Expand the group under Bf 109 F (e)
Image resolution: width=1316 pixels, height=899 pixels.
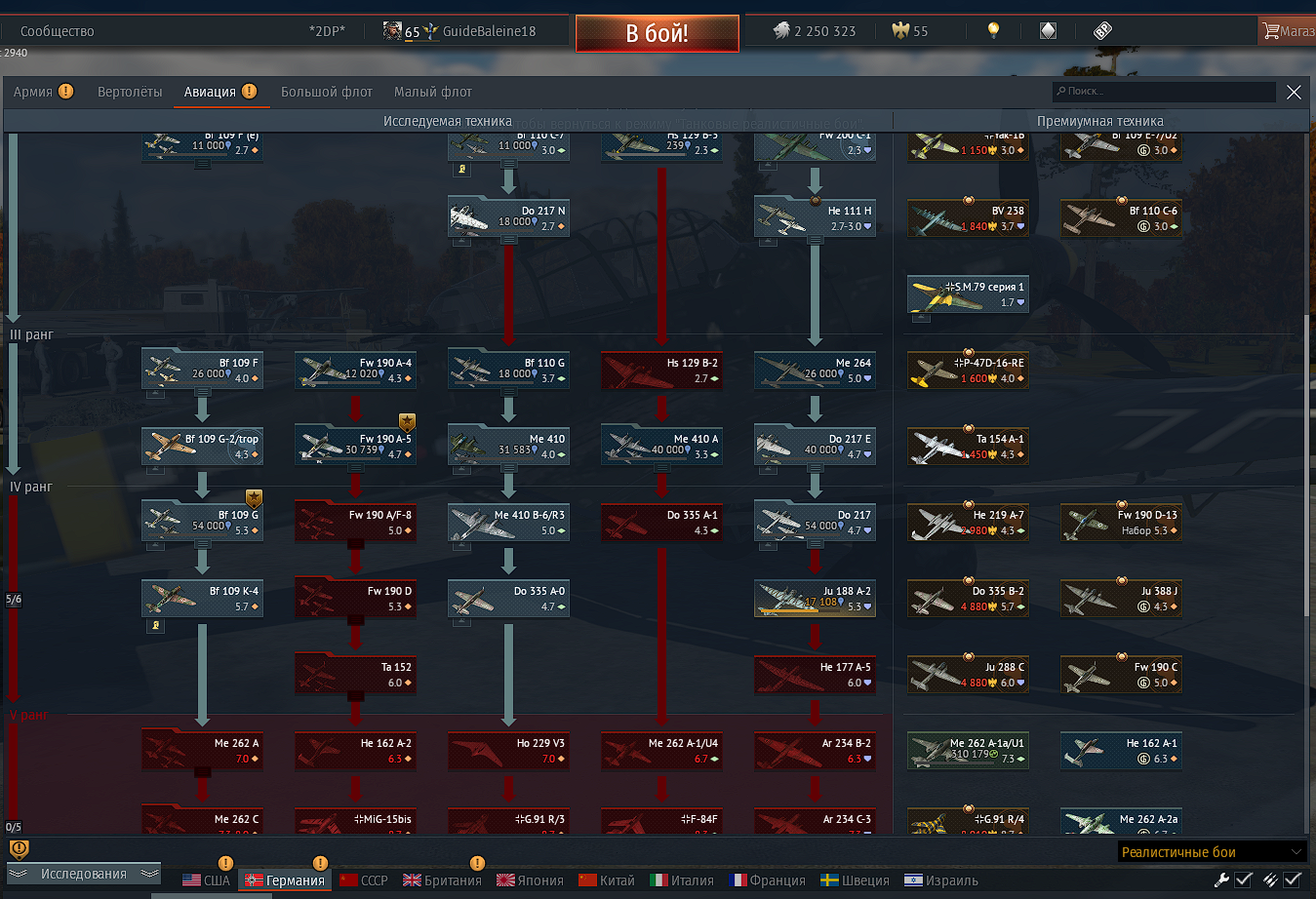202,164
